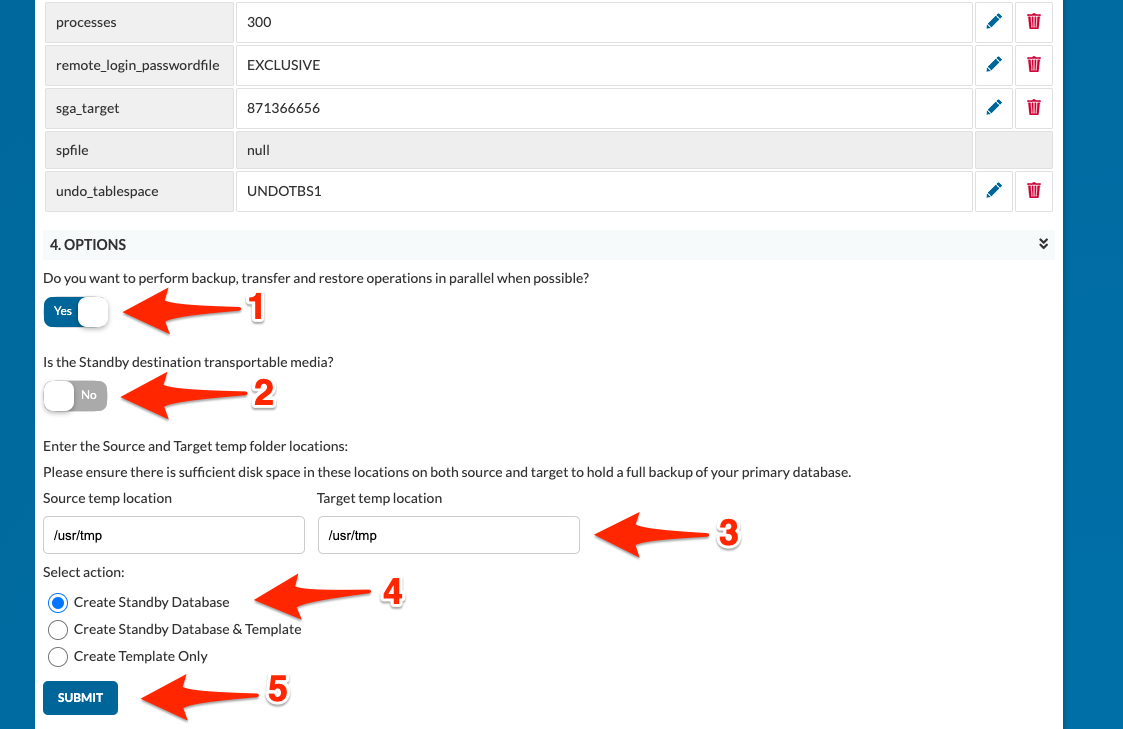Image resolution: width=1123 pixels, height=729 pixels.
Task: Select Create Standby Database radio option
Action: (58, 603)
